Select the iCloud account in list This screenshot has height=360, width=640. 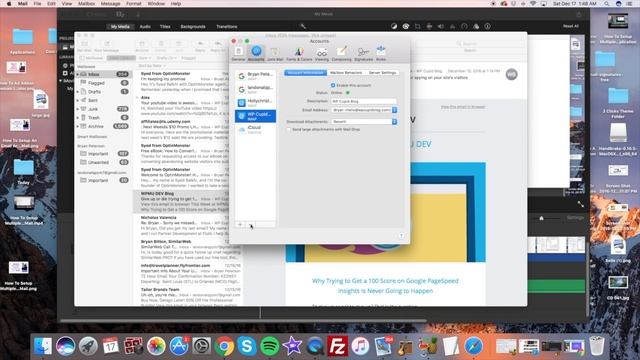255,129
